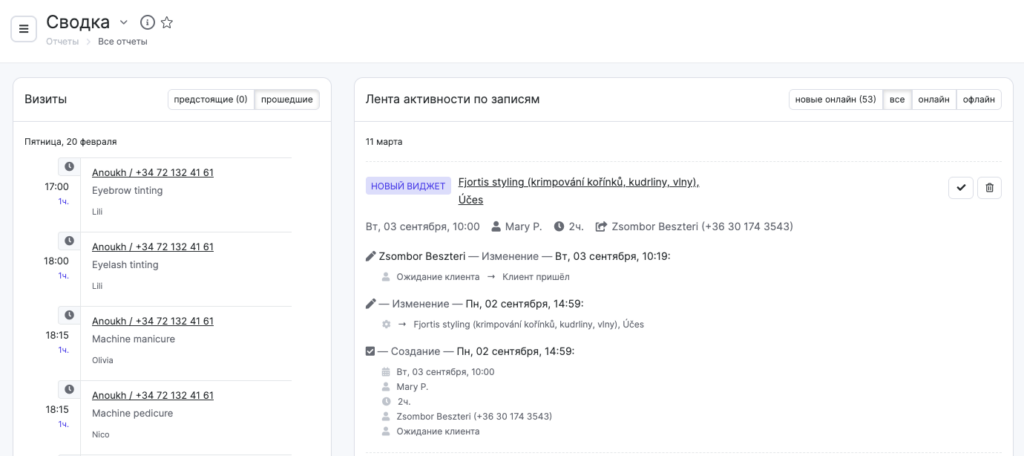This screenshot has height=456, width=1024.
Task: Open Anoukh contact for Eyebrow tinting visit
Action: coord(152,172)
